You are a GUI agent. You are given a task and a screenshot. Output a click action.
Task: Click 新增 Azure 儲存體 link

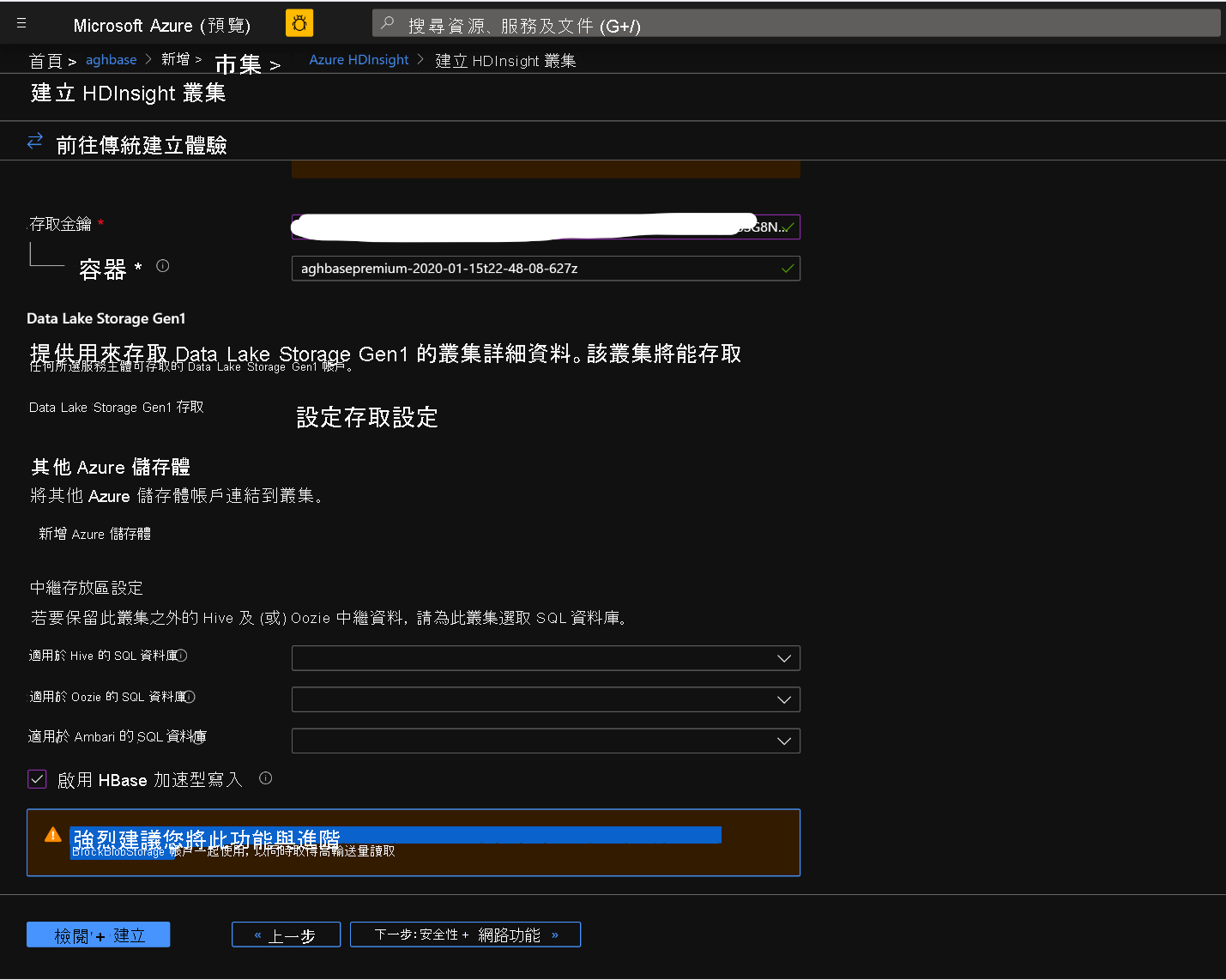coord(94,534)
